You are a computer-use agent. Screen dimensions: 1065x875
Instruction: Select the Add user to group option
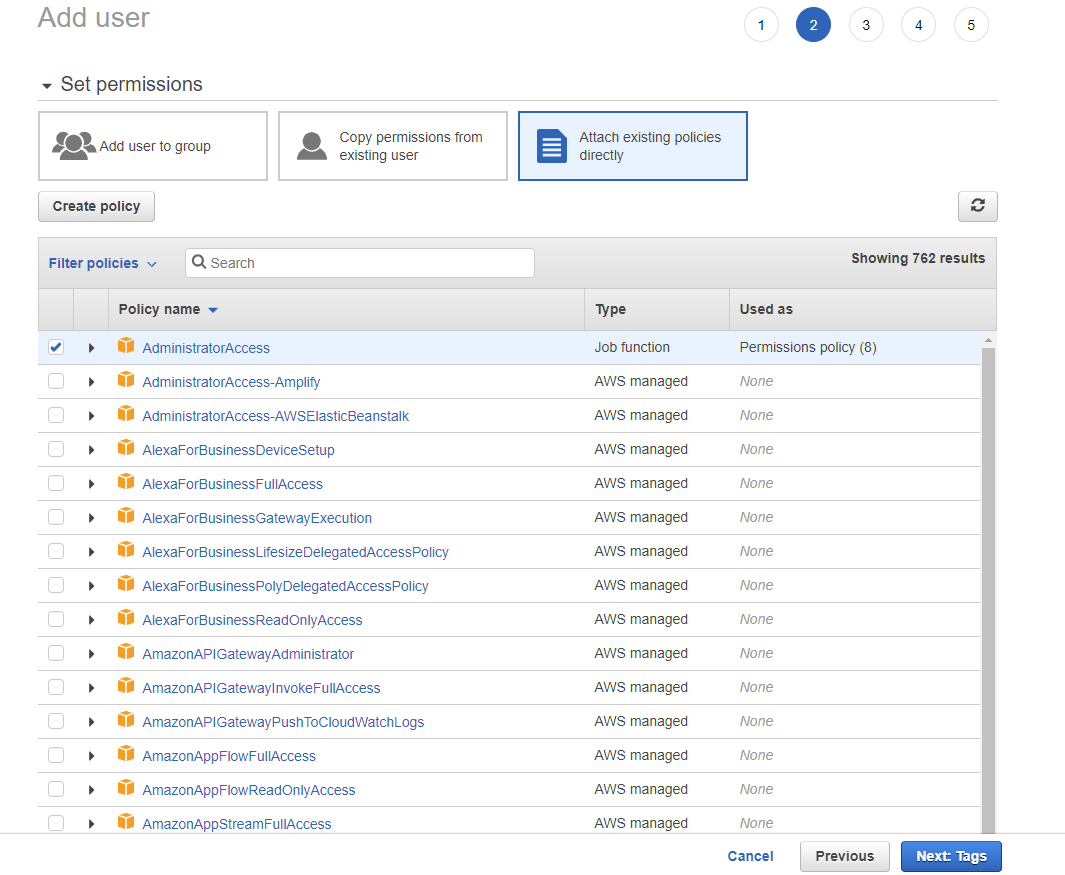pos(152,146)
